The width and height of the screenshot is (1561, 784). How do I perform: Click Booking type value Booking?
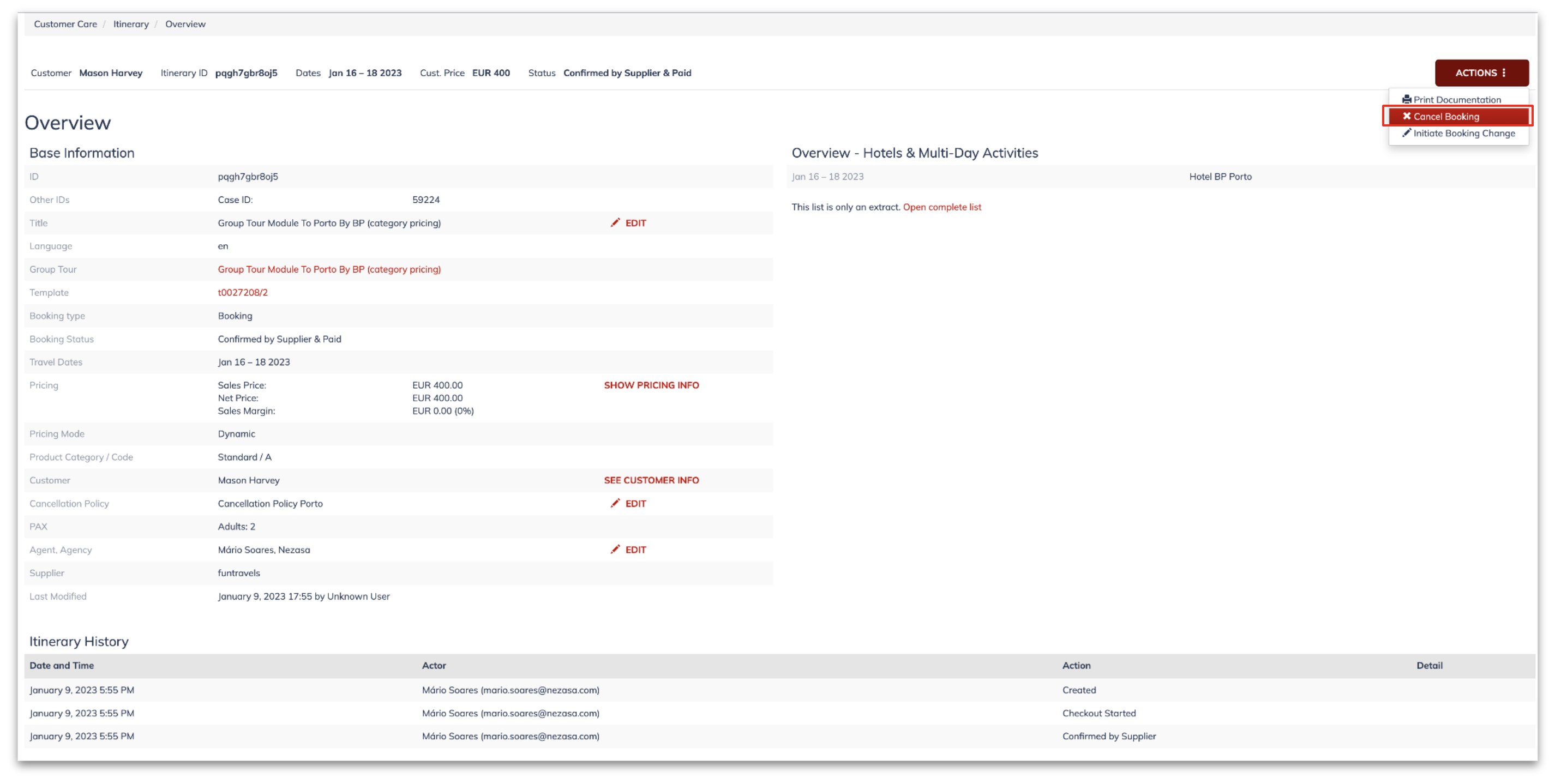click(235, 316)
